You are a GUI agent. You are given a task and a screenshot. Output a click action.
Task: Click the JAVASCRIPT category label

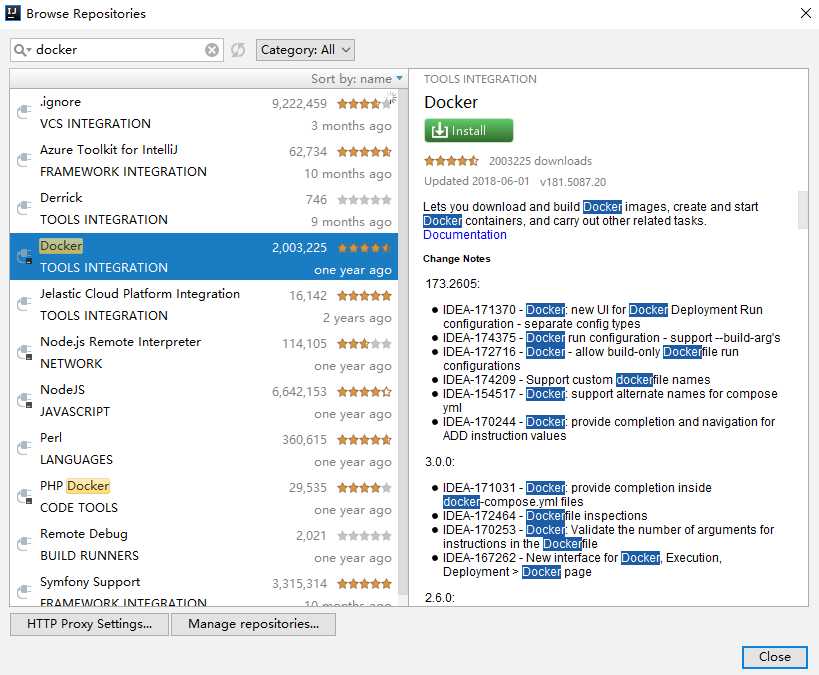coord(75,412)
